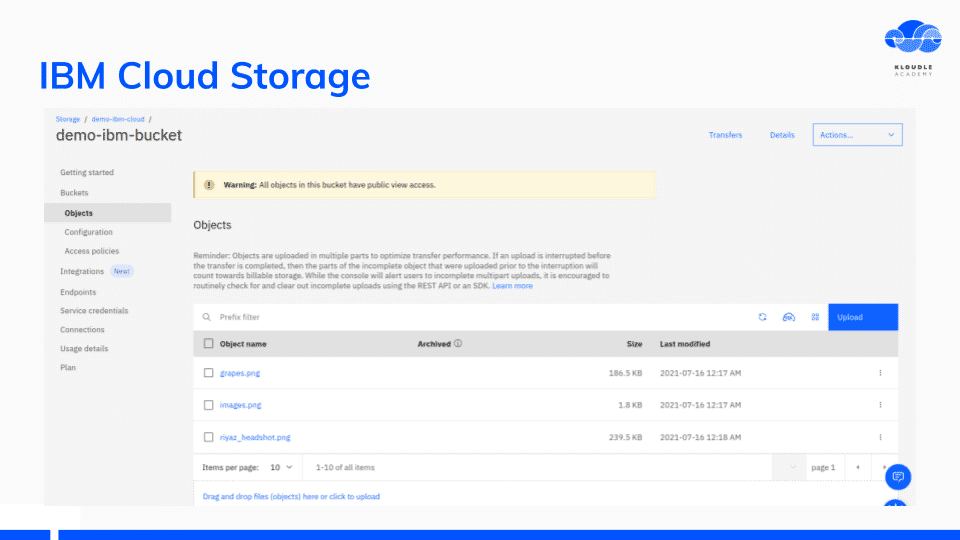Click the warning exclamation icon
Viewport: 960px width, 540px height.
209,185
